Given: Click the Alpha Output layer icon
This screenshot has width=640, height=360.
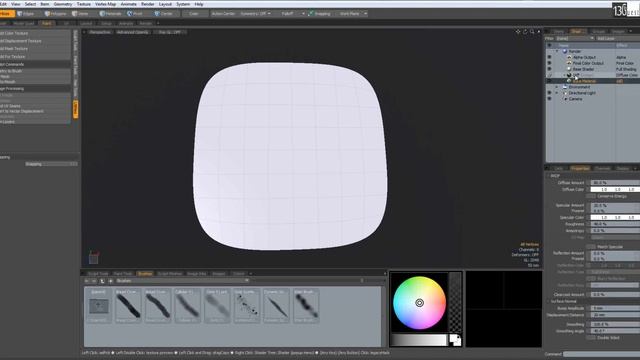Looking at the screenshot, I should click(569, 58).
